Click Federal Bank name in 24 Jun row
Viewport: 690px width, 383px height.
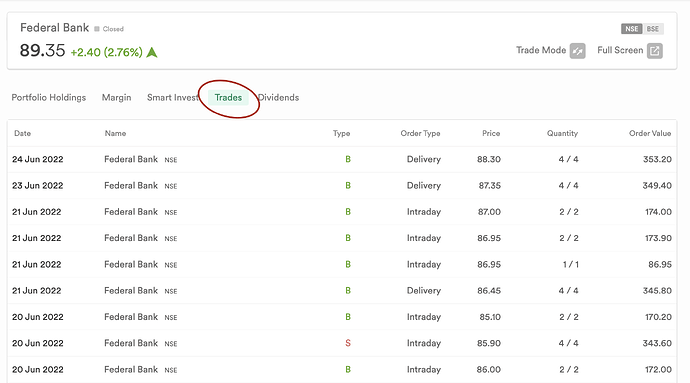point(131,159)
